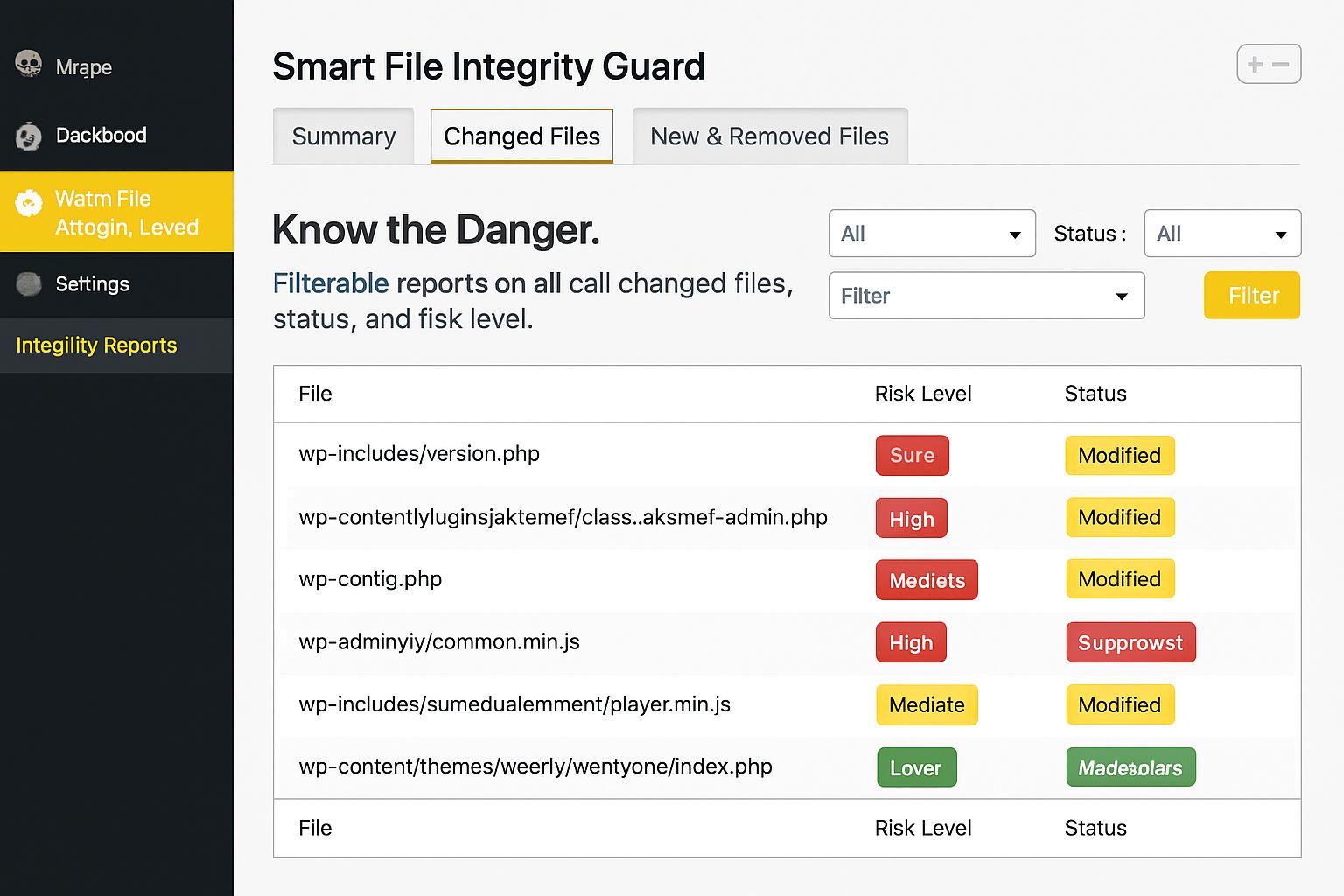Select the New & Removed Files tab

769,136
